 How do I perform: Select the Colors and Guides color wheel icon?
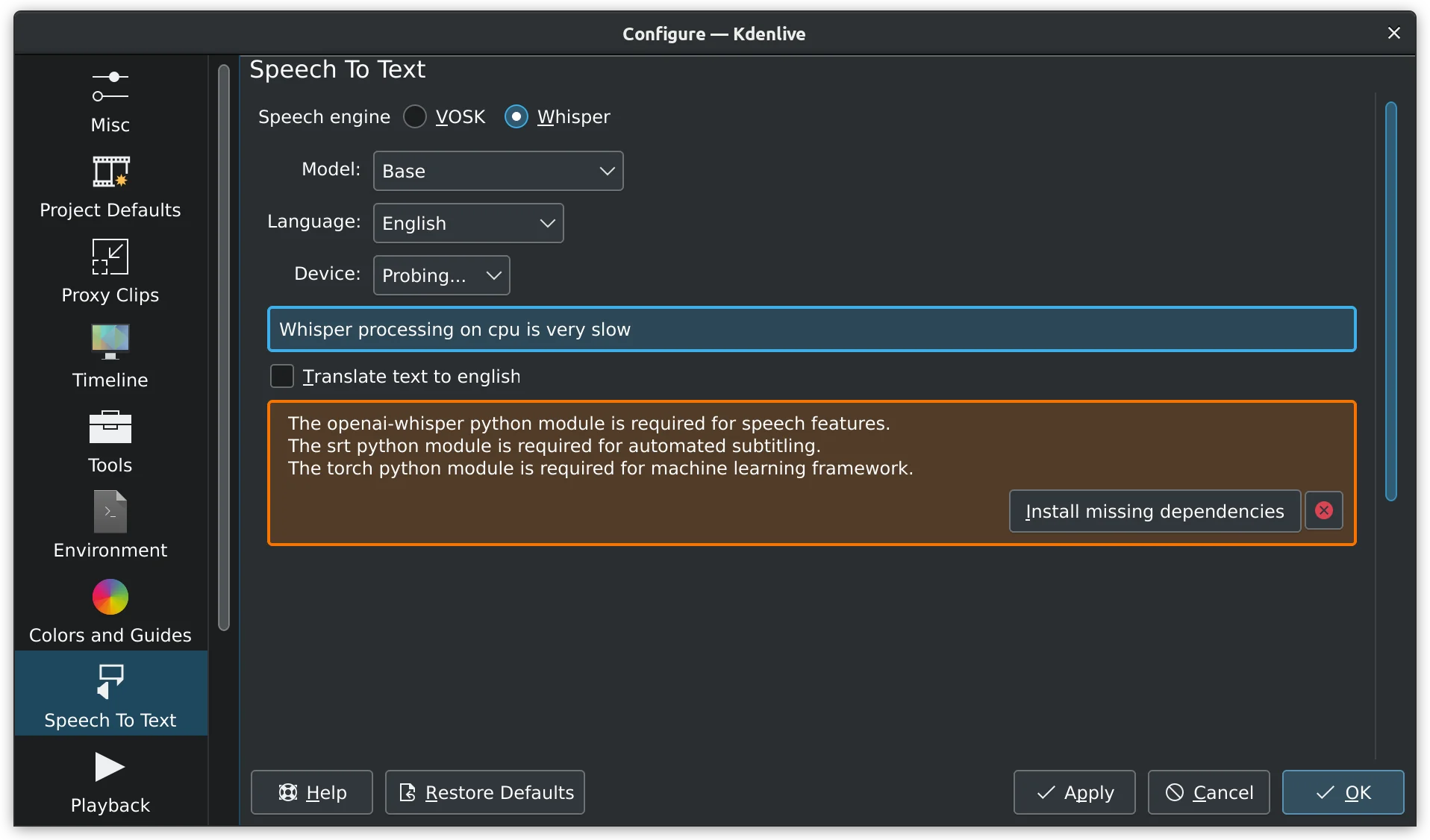110,597
